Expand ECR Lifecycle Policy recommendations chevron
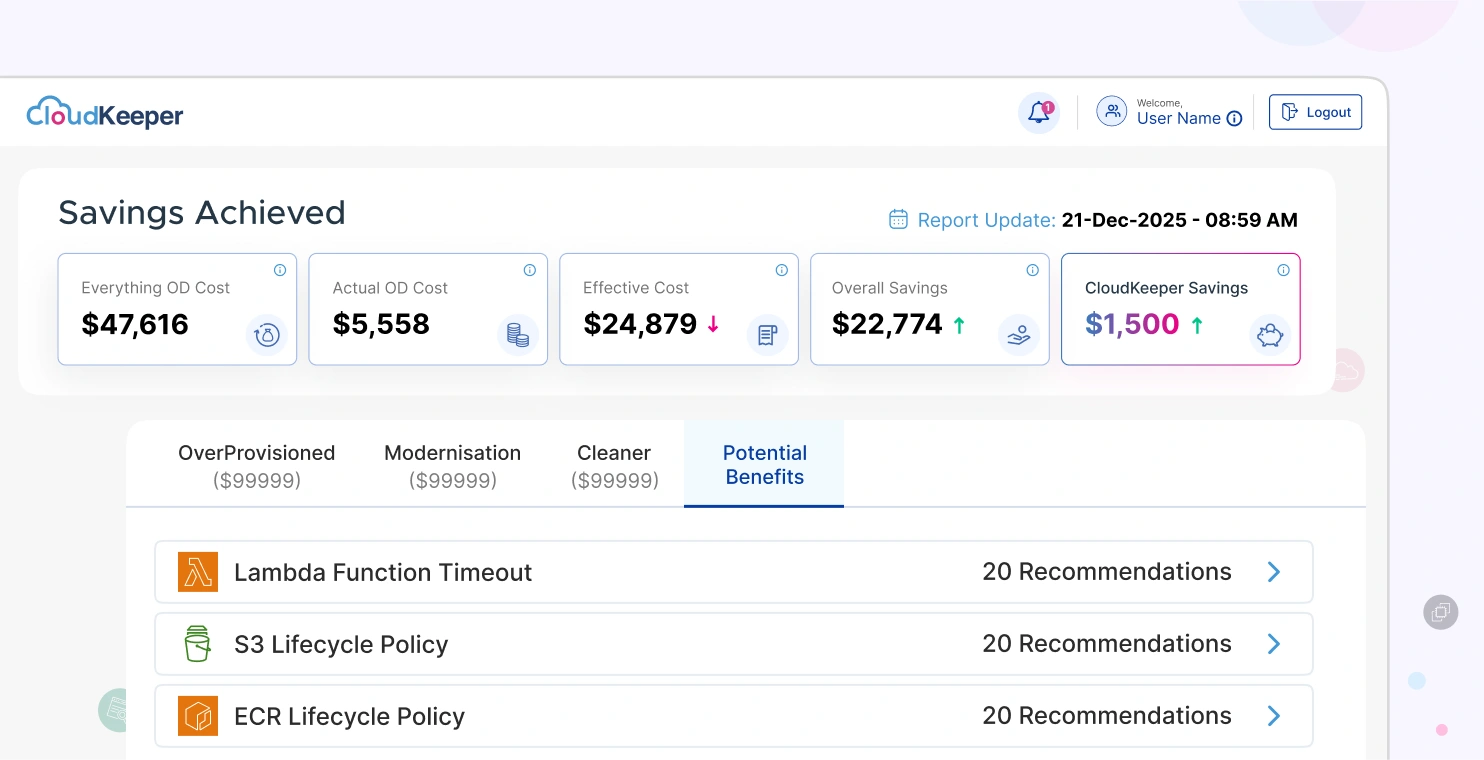 point(1274,716)
